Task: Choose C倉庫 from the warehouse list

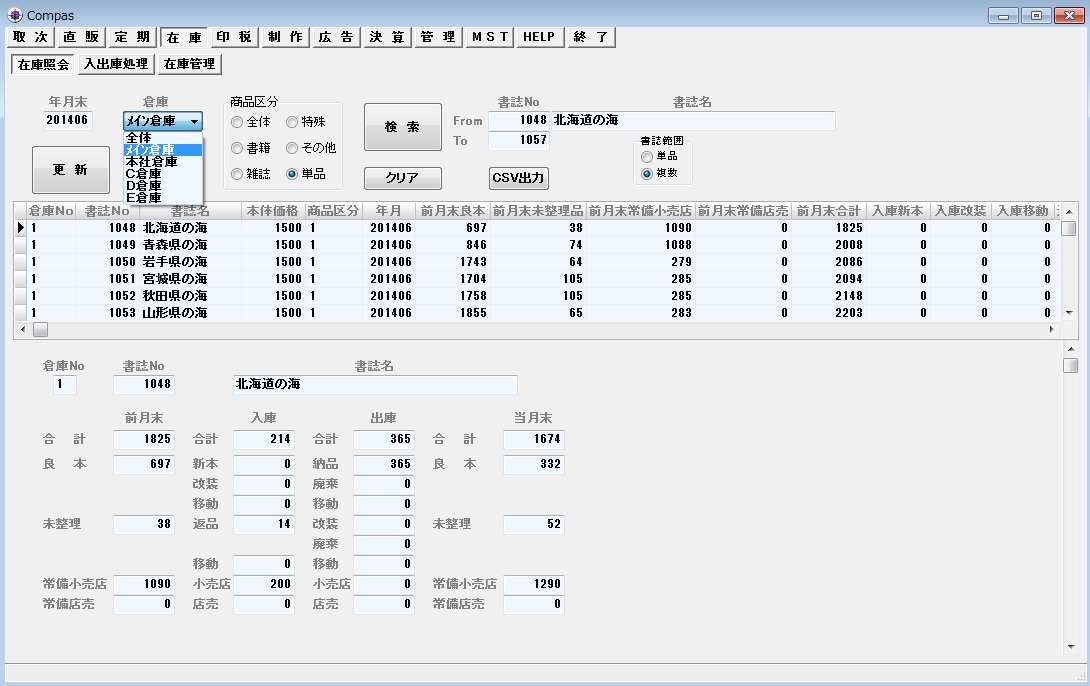Action: click(x=163, y=173)
